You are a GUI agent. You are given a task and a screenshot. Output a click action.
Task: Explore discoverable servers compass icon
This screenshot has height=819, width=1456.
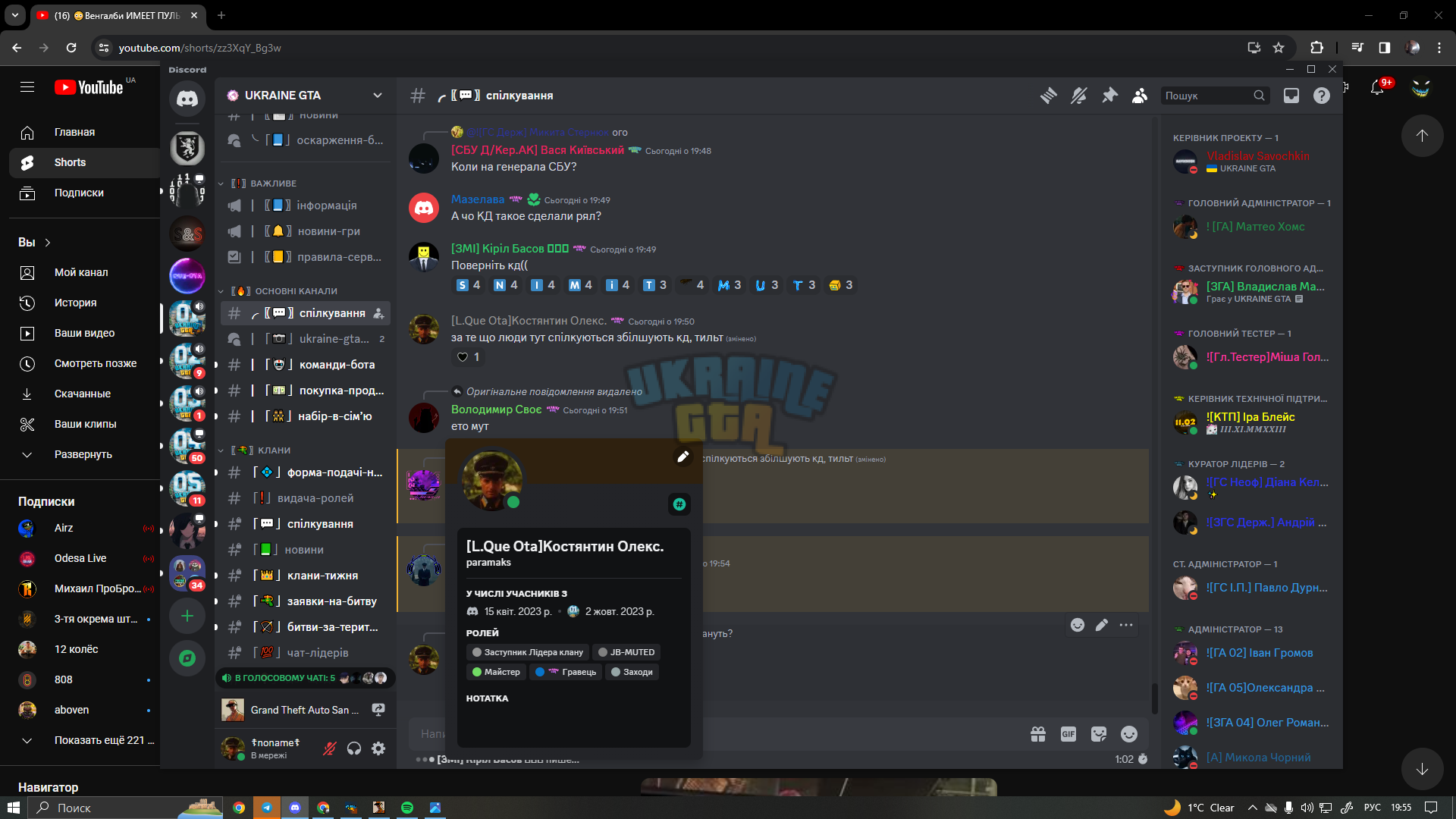187,658
